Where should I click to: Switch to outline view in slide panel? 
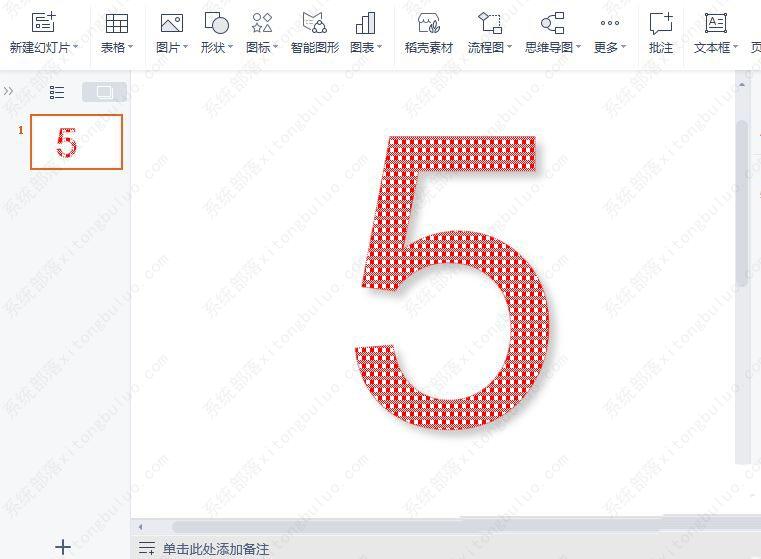click(x=57, y=92)
